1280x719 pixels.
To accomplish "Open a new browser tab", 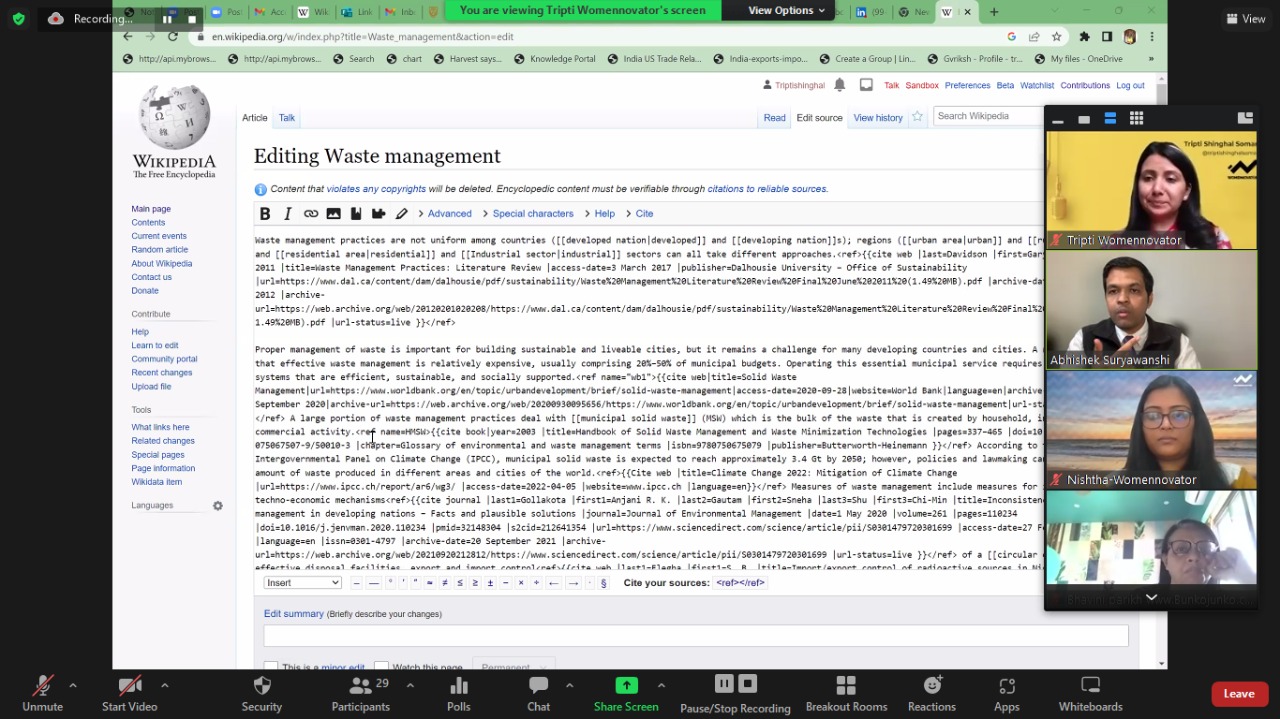I will [x=994, y=12].
